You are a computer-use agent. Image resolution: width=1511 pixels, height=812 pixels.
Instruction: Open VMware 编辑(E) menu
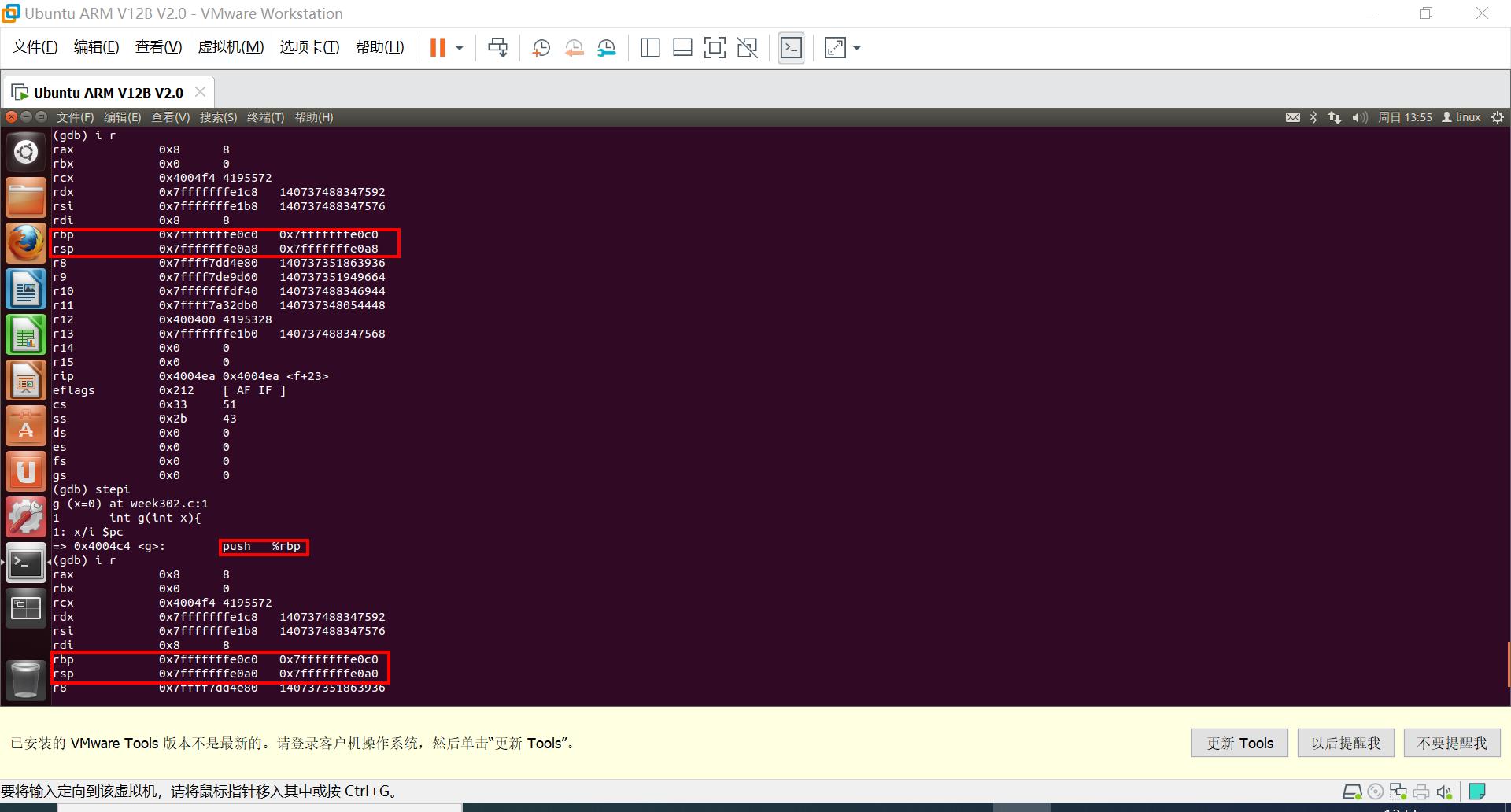[96, 47]
